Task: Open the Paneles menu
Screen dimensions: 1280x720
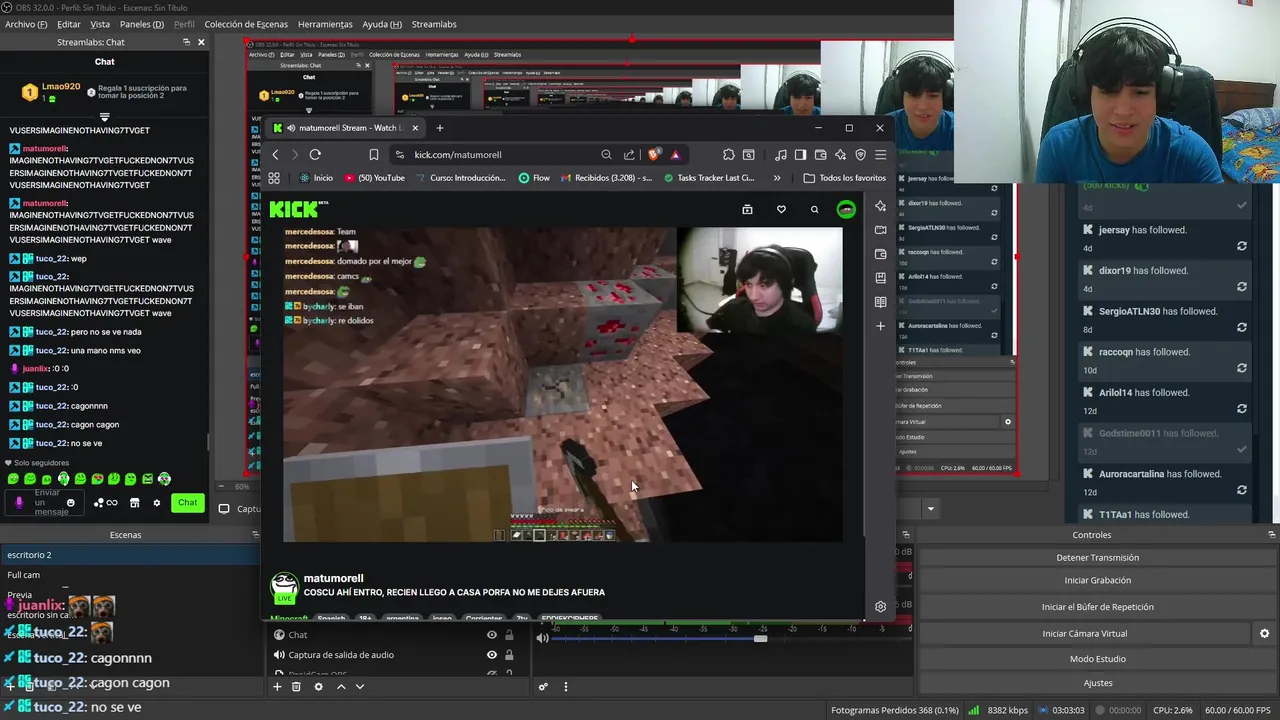Action: (142, 24)
